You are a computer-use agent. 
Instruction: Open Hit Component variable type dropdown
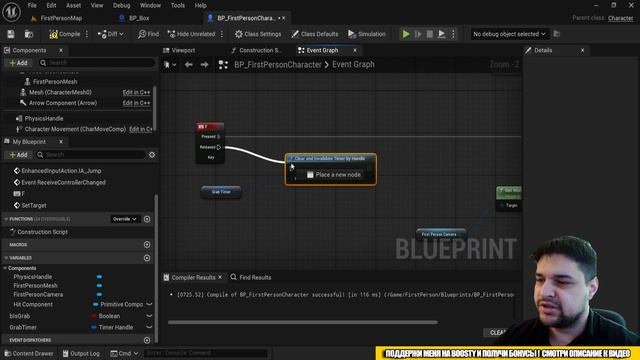[x=122, y=304]
